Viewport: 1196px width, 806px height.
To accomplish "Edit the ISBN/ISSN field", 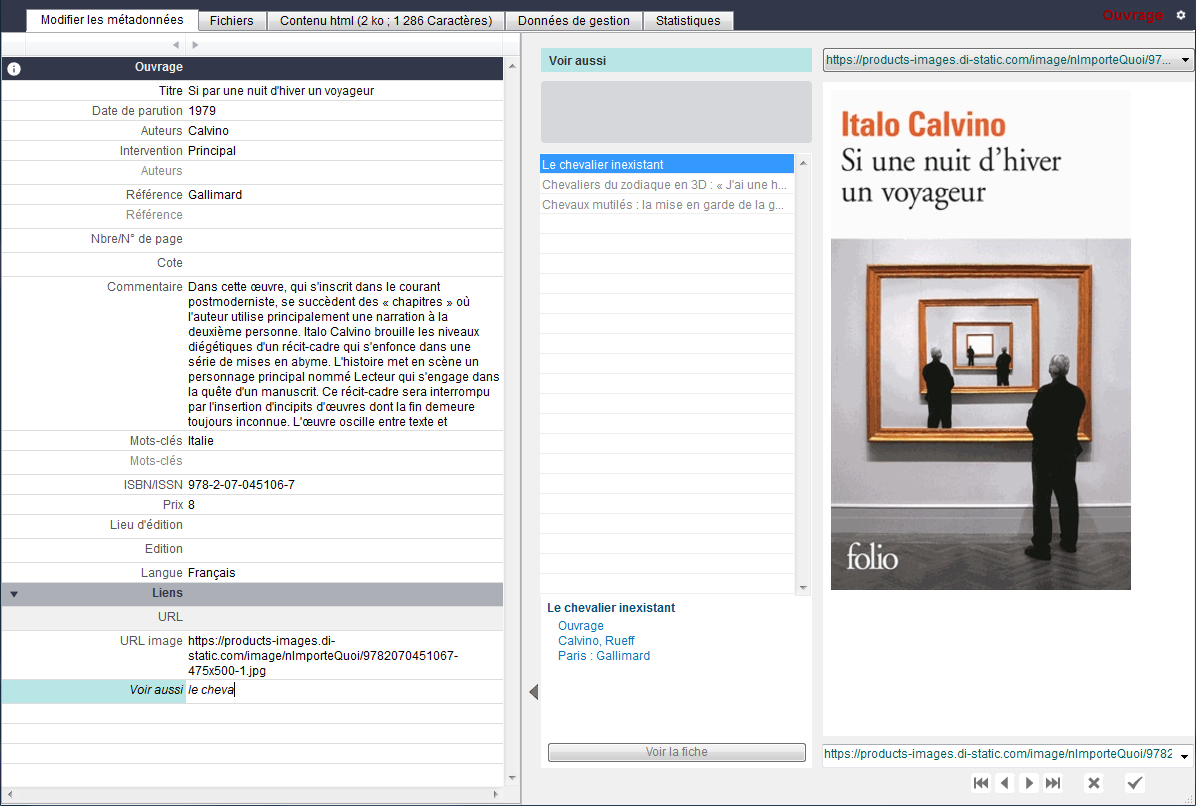I will (x=345, y=484).
